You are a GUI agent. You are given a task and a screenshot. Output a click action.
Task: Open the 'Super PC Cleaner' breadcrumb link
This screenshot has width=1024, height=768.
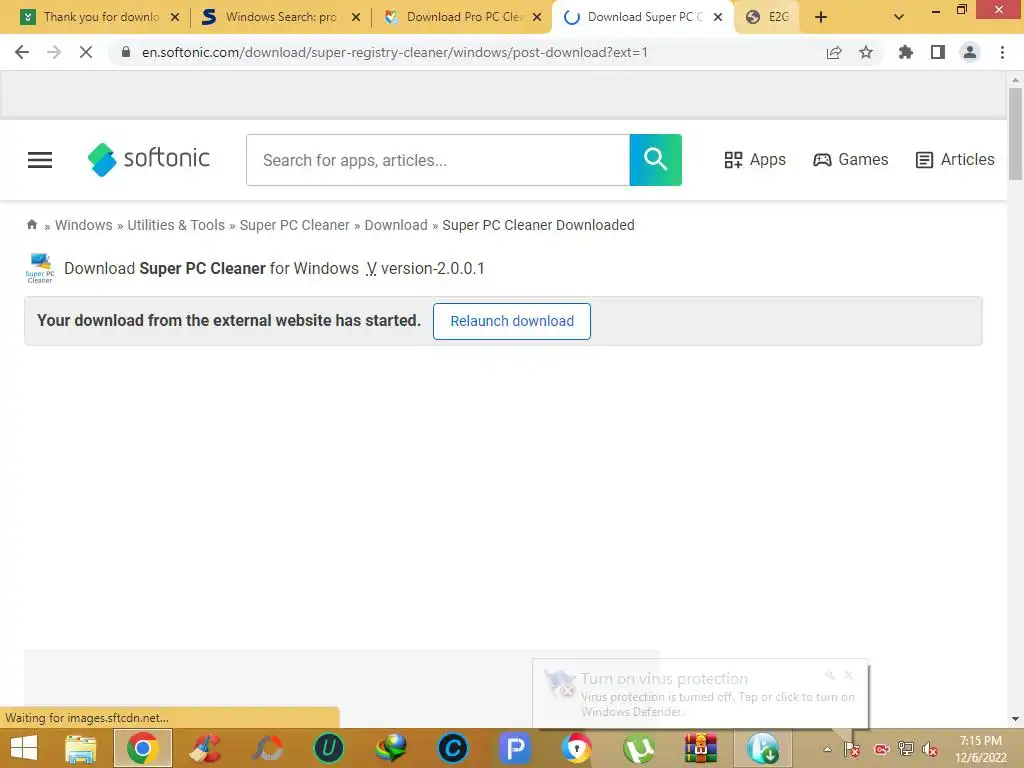(295, 225)
